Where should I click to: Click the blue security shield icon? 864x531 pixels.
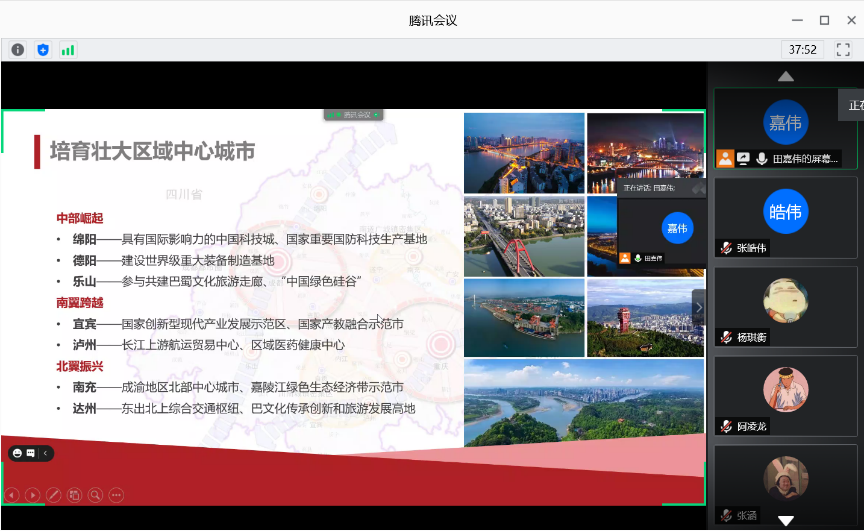[x=43, y=50]
